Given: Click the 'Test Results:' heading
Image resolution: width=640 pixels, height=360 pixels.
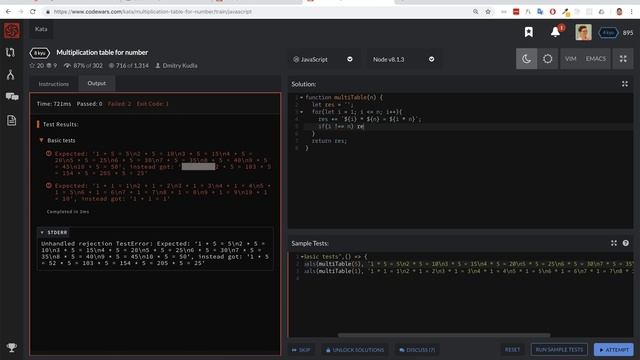Looking at the screenshot, I should pyautogui.click(x=60, y=124).
